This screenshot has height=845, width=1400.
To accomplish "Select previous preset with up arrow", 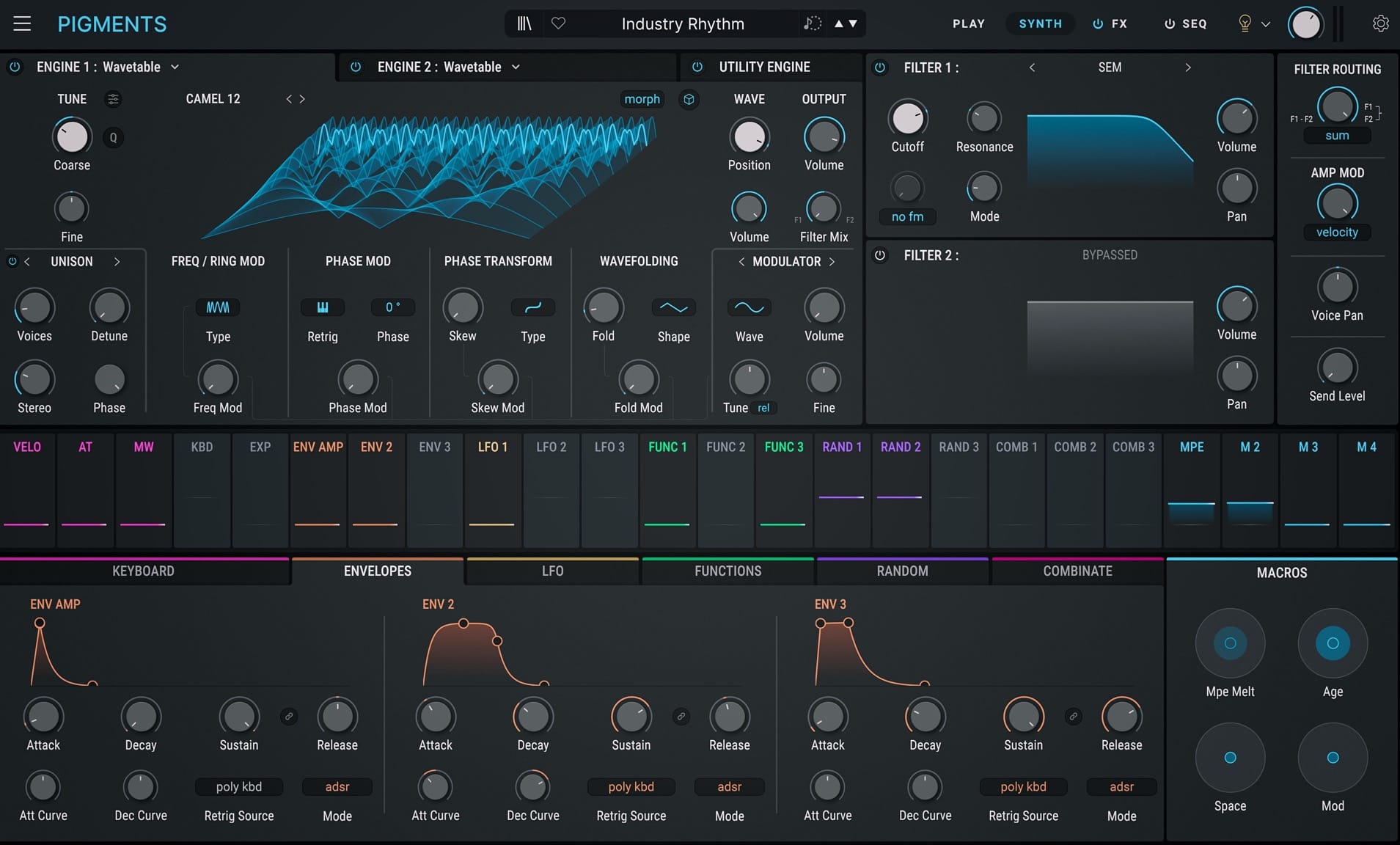I will (x=838, y=23).
